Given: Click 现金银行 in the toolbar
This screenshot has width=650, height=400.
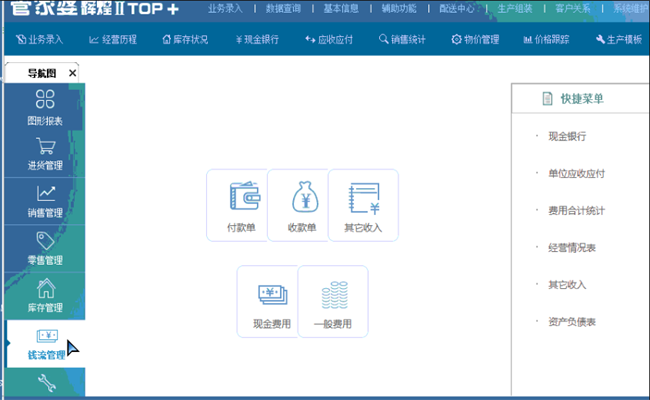Looking at the screenshot, I should (257, 40).
